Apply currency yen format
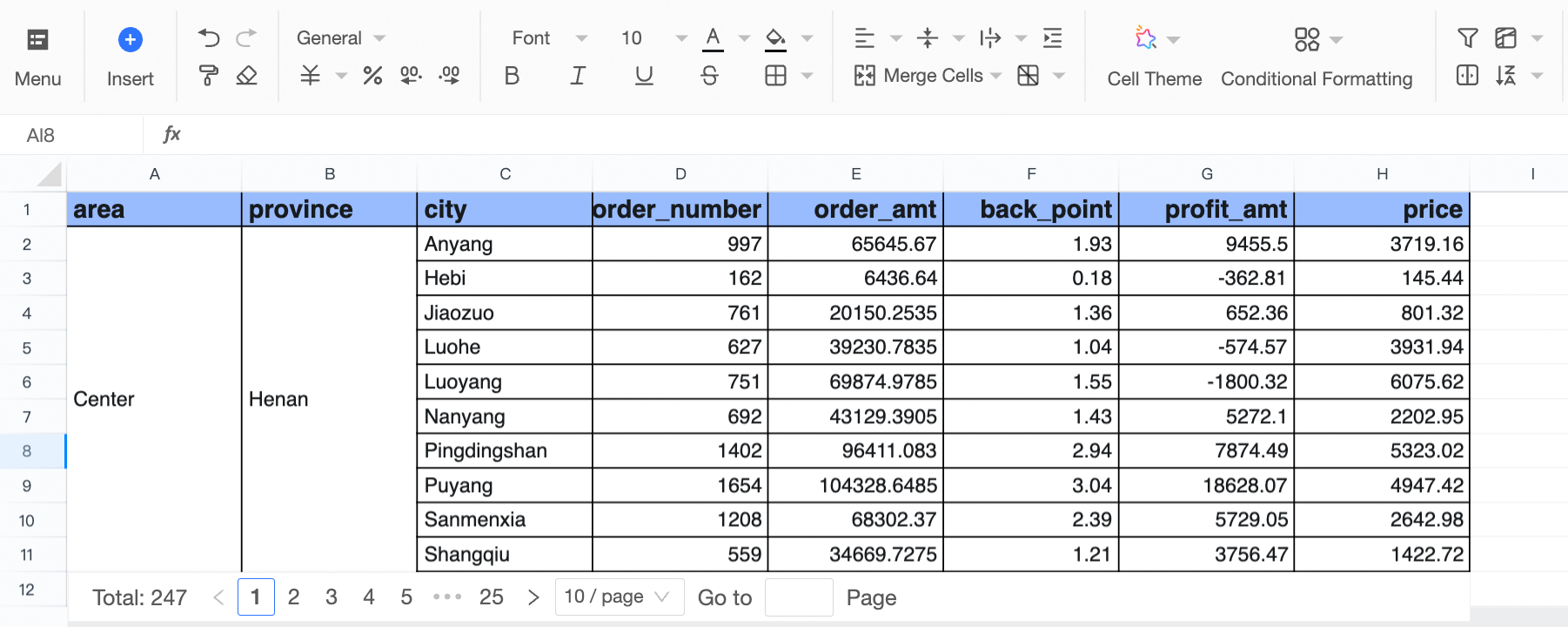This screenshot has height=627, width=1568. 310,76
